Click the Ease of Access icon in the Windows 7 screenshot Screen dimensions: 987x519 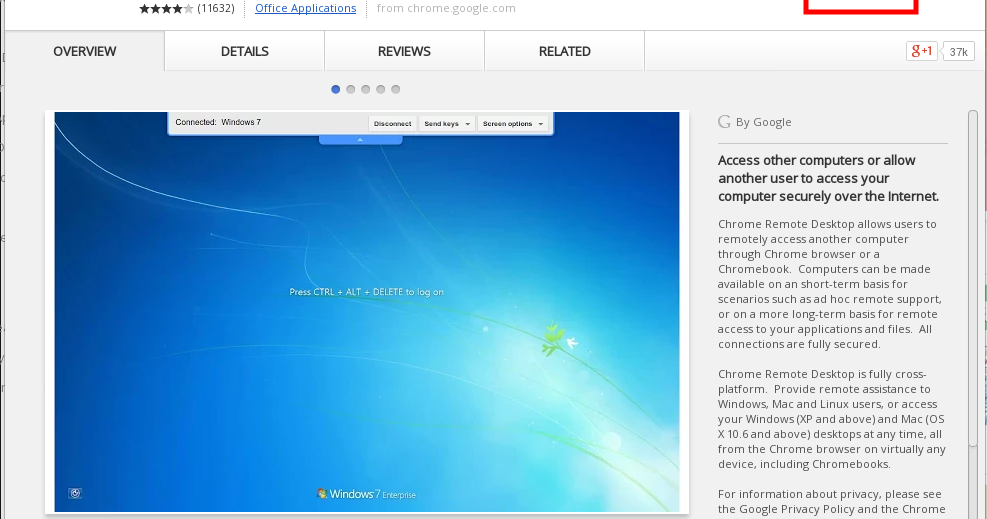[x=75, y=493]
